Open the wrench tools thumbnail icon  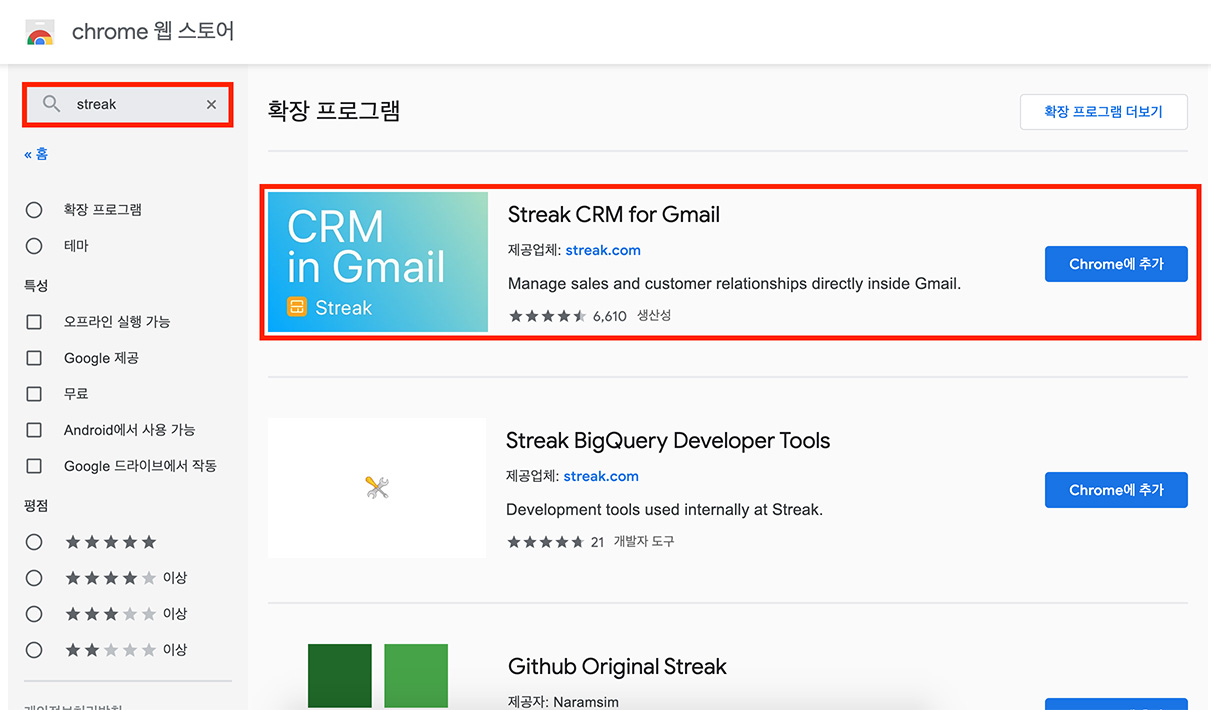(x=377, y=488)
